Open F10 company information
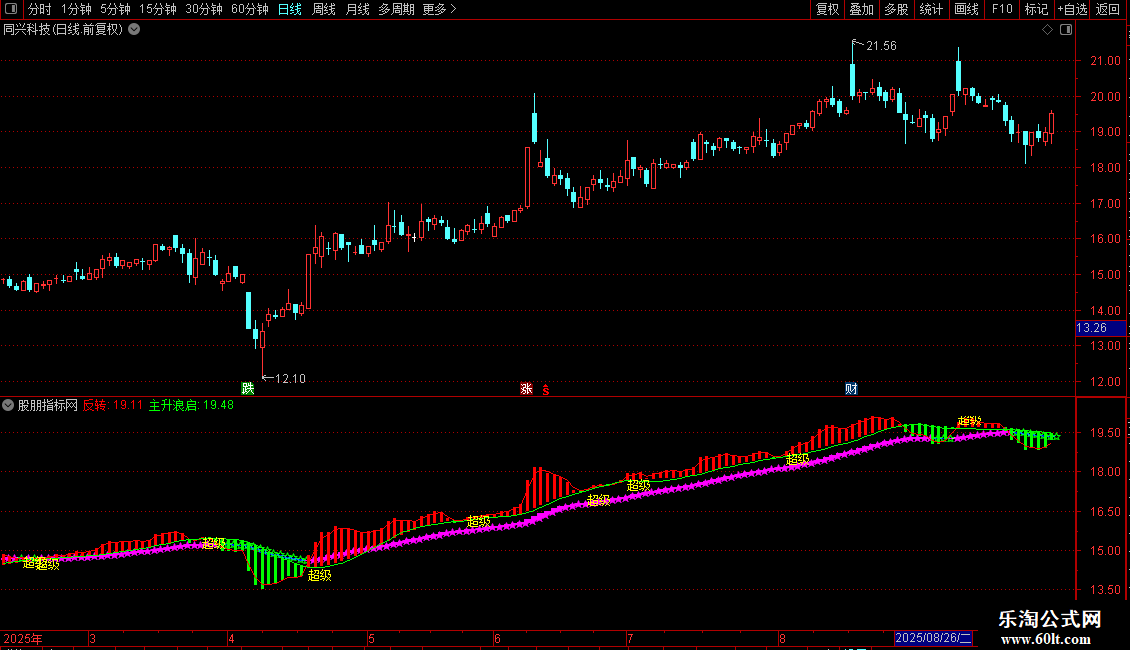This screenshot has width=1130, height=650. [1002, 9]
